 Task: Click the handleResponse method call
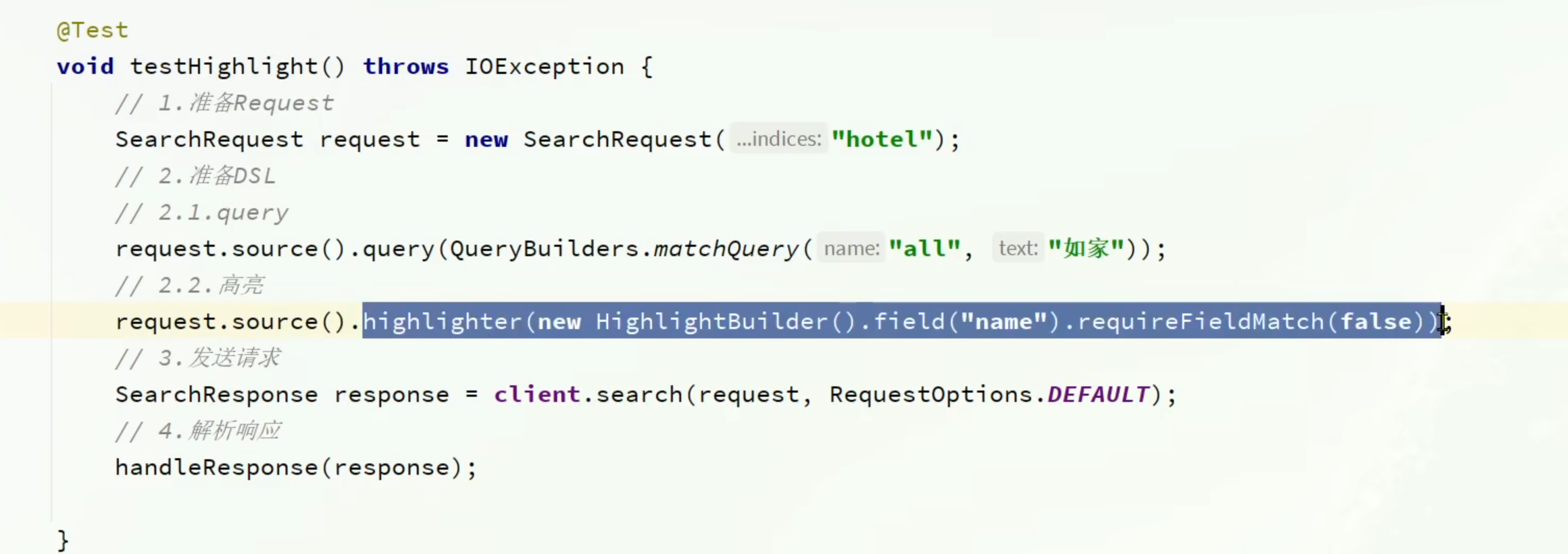(216, 468)
